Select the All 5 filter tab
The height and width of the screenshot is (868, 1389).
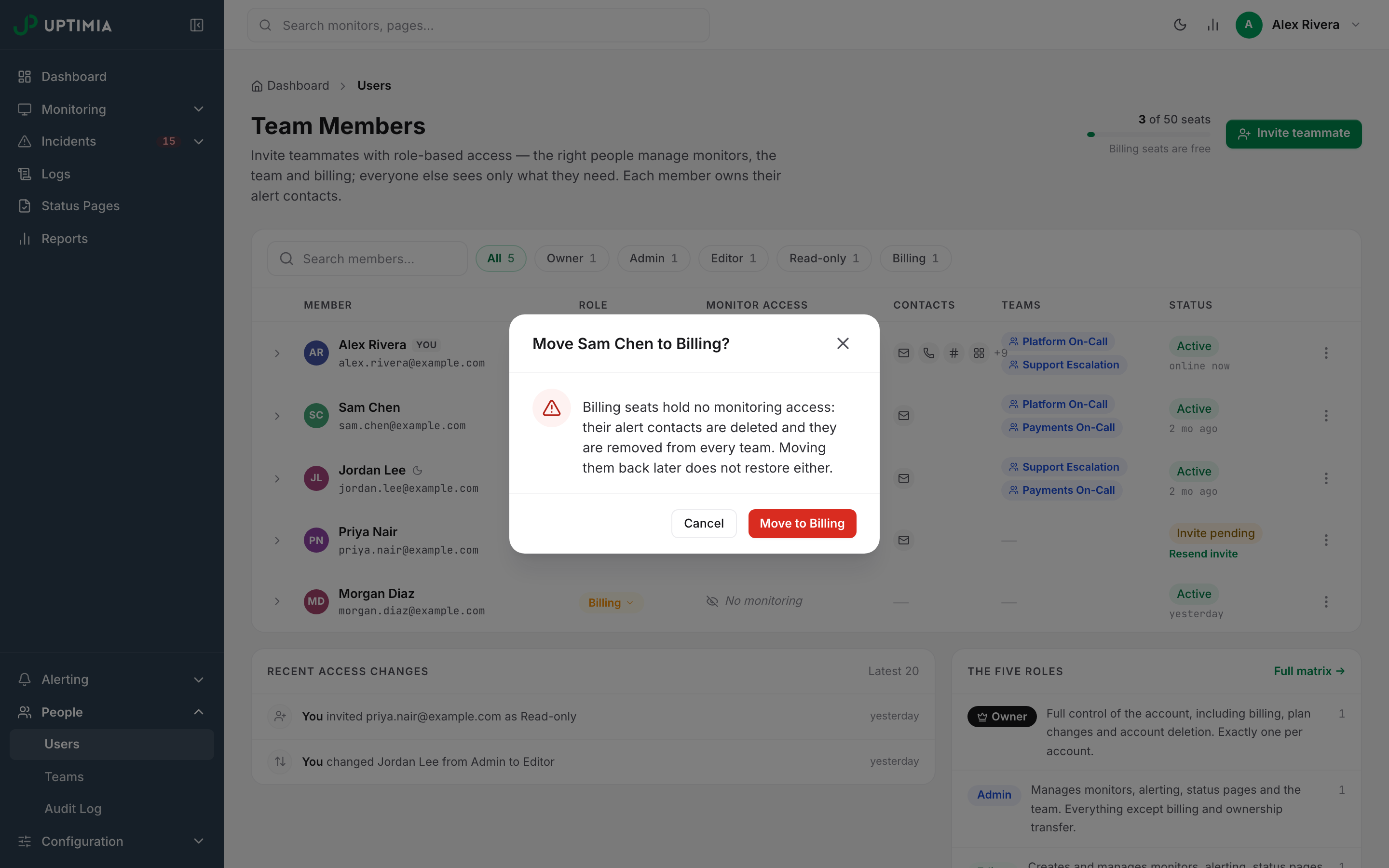coord(501,258)
